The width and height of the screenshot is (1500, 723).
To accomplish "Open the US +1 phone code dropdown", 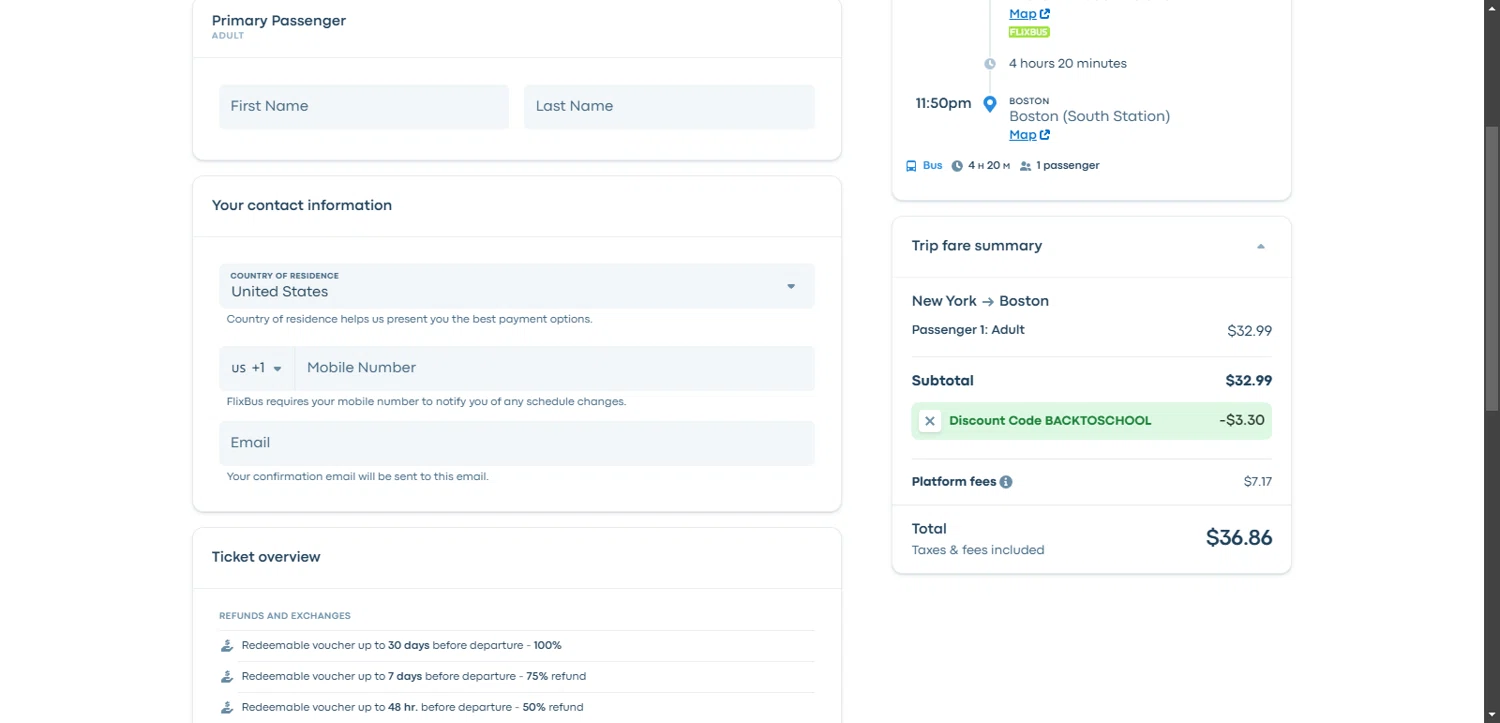I will [x=257, y=368].
